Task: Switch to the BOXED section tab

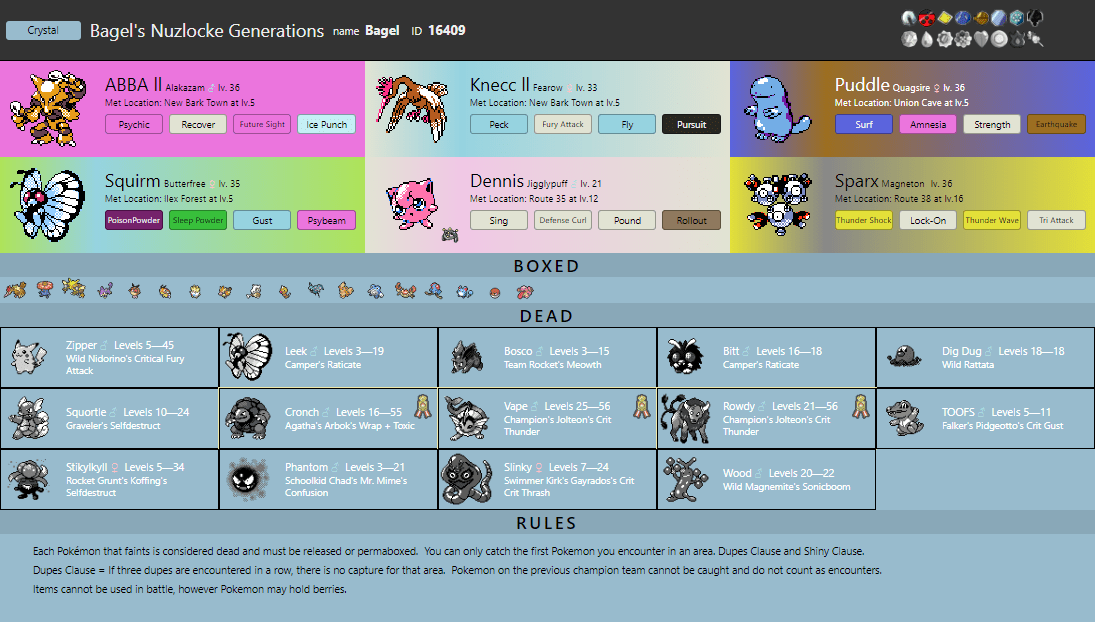Action: click(547, 266)
